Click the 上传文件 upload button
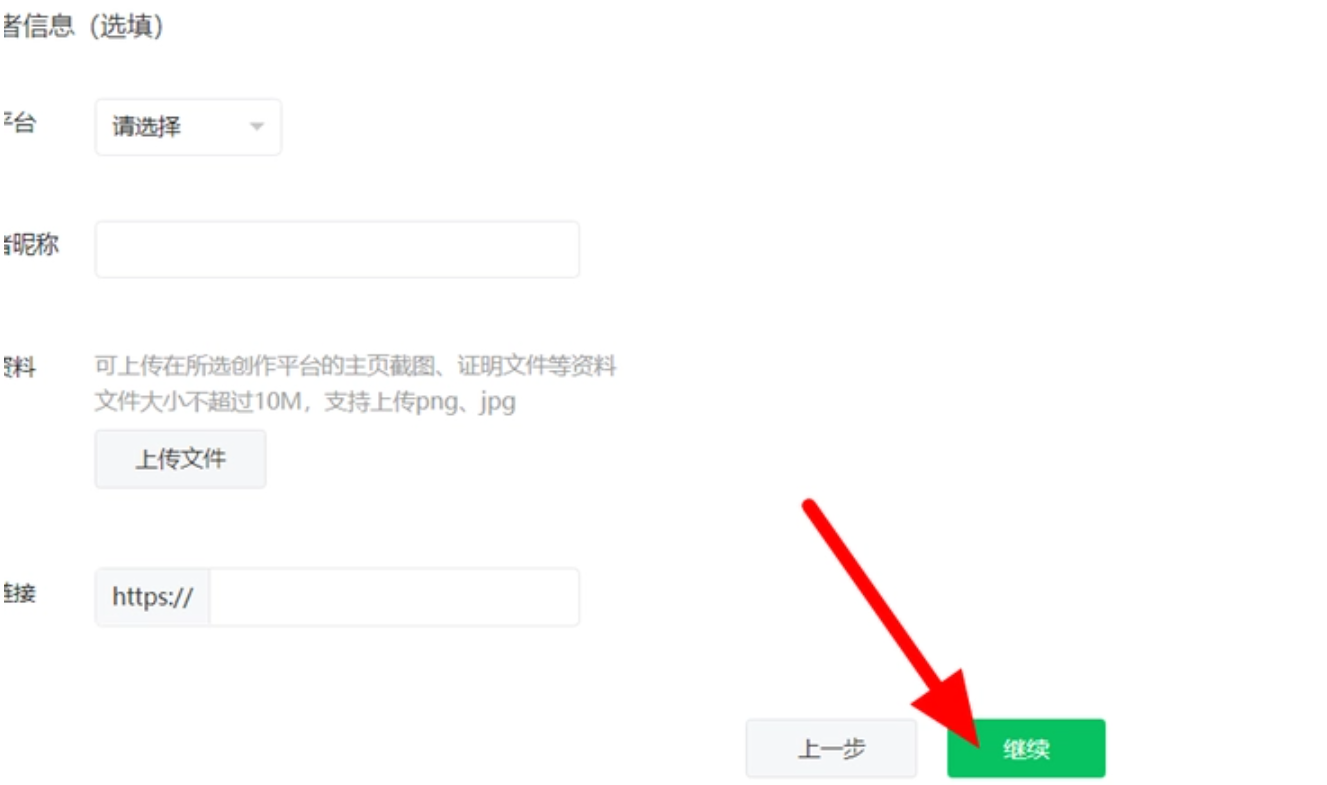 click(x=181, y=459)
